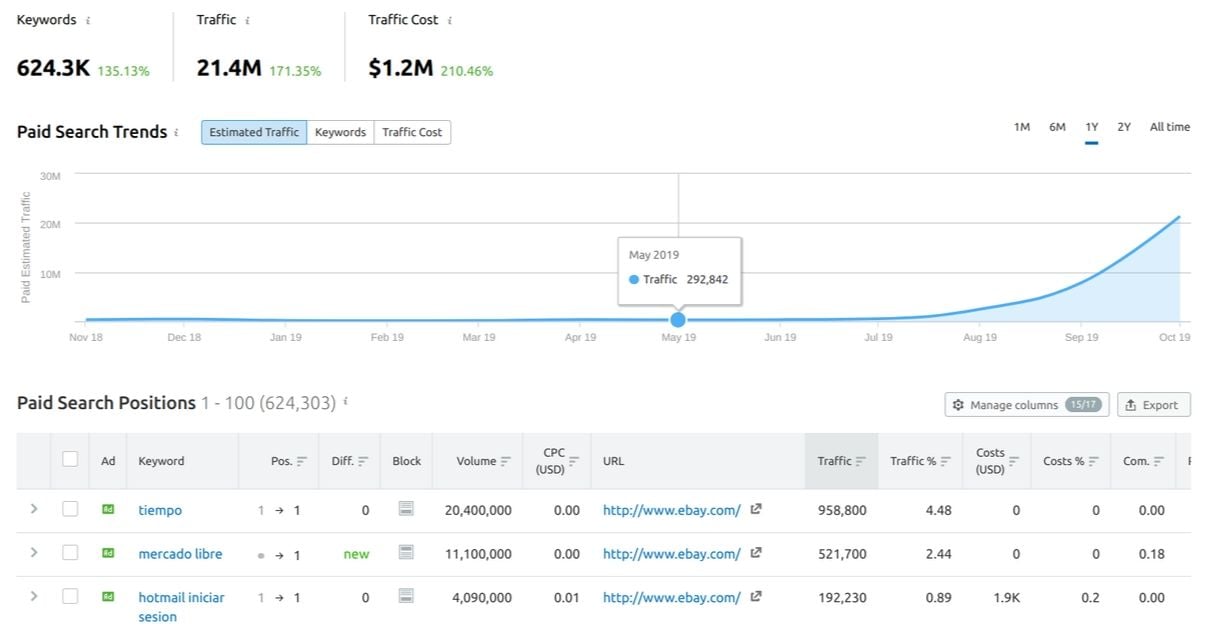Open ebay.com URL in the tiempo row
1206x635 pixels.
click(672, 510)
